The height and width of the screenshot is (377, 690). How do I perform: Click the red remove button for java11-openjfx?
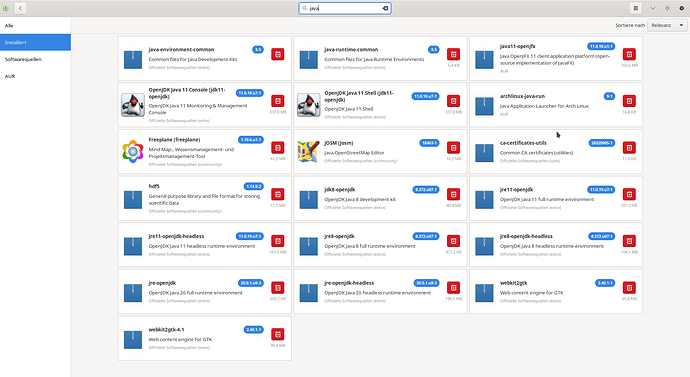629,54
